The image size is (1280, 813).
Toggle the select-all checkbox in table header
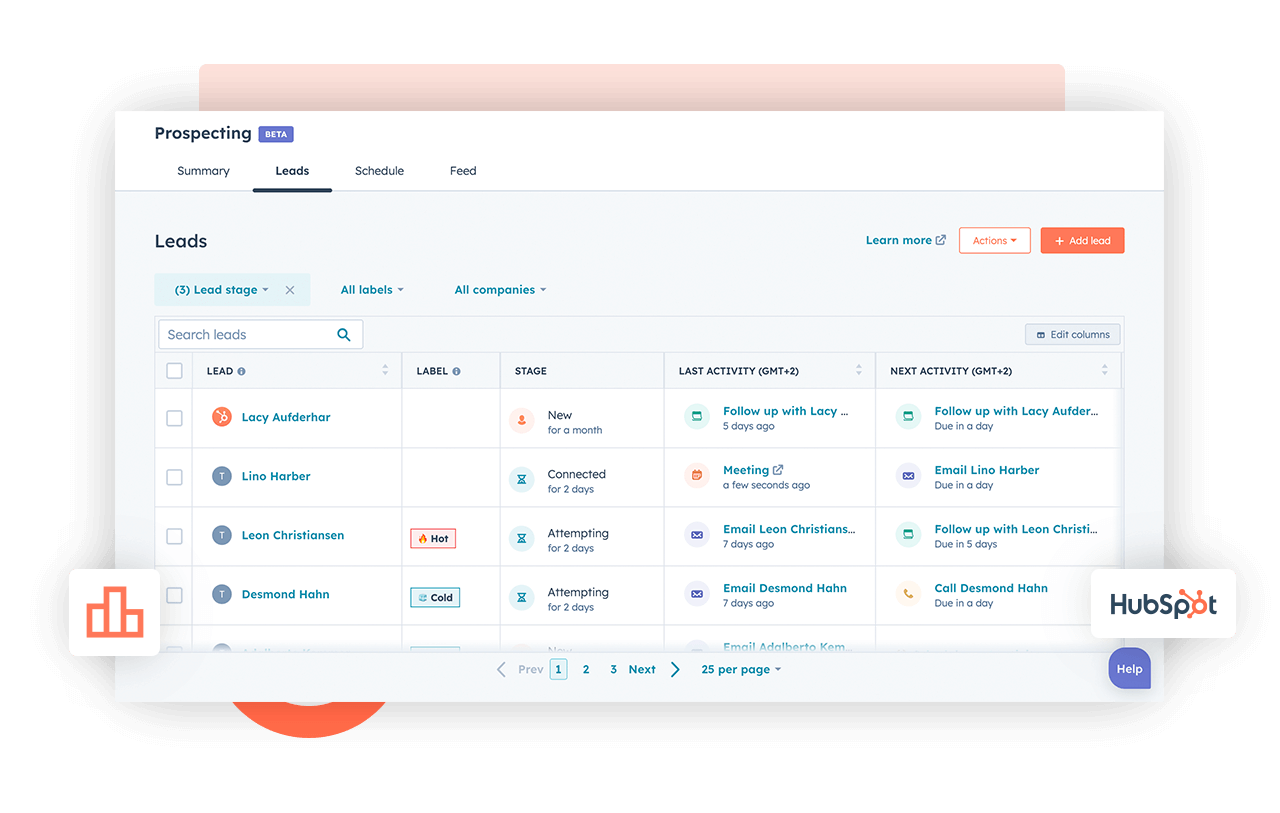[175, 371]
